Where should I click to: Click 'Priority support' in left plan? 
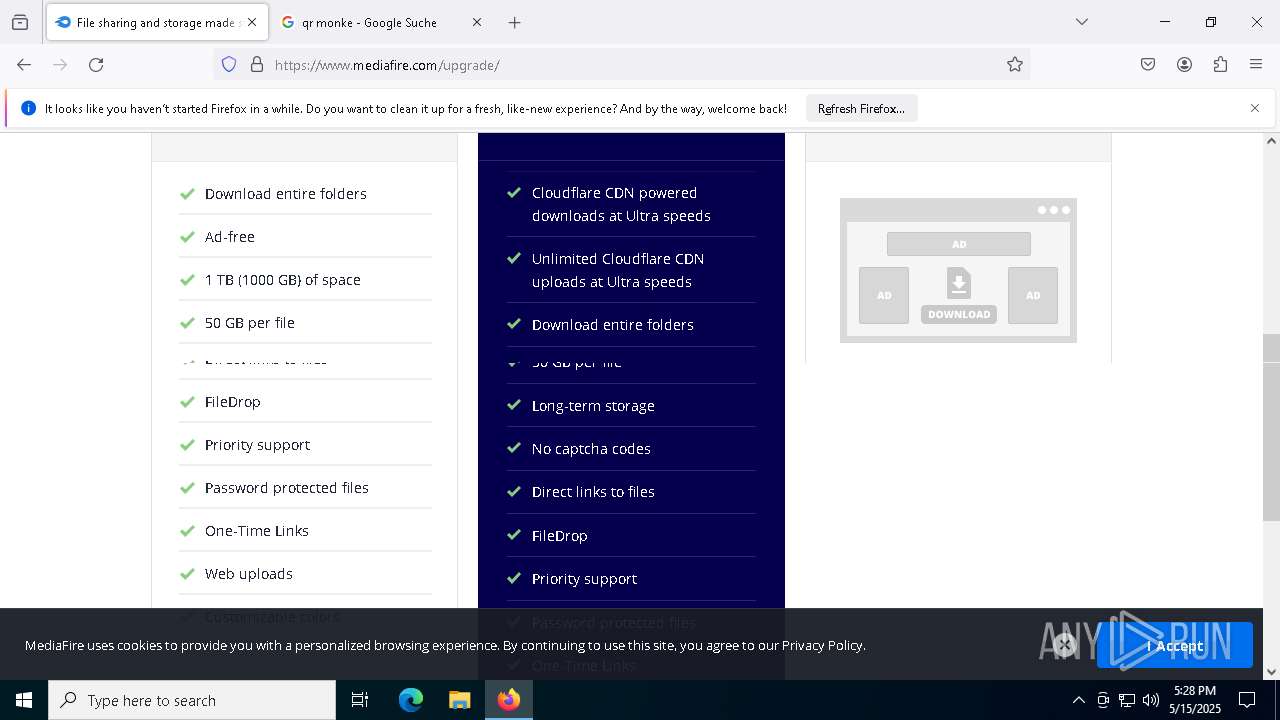pos(257,445)
